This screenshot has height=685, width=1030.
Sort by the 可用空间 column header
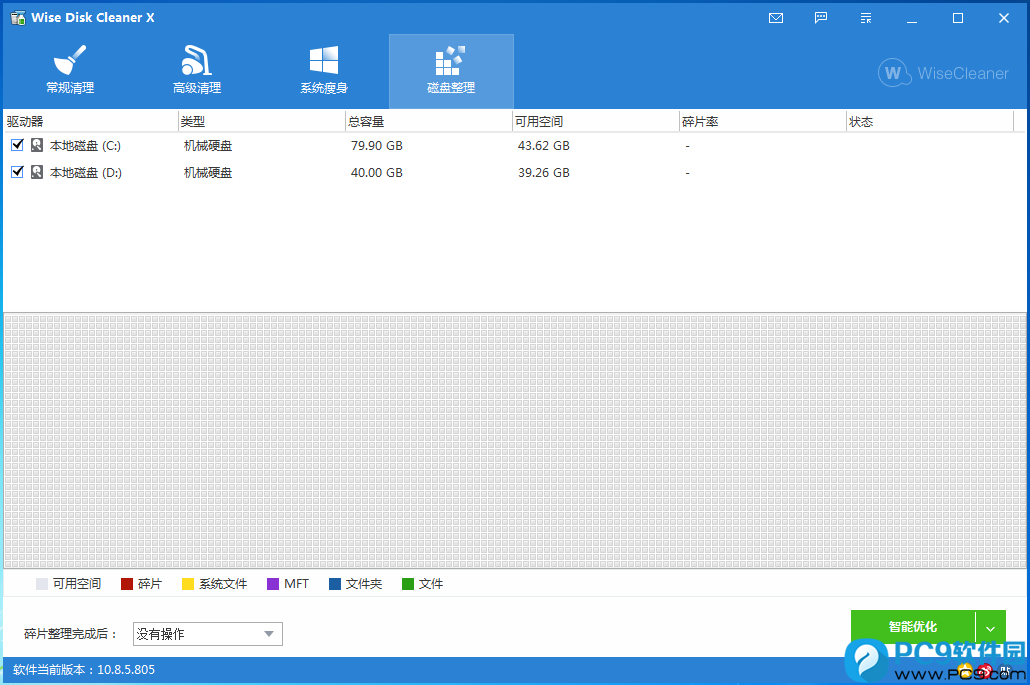click(595, 122)
